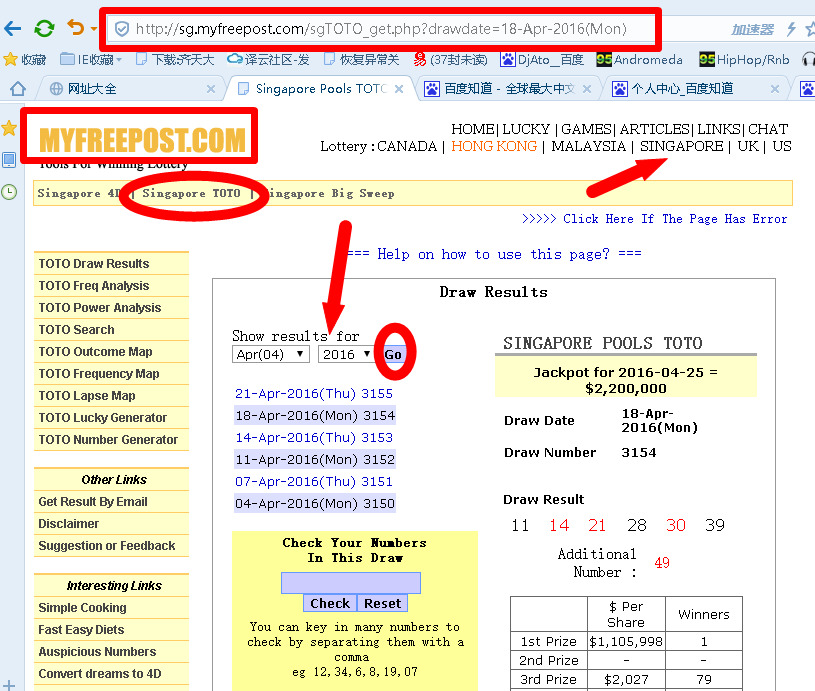Close the Singapore Pools TOTO tab

click(399, 89)
